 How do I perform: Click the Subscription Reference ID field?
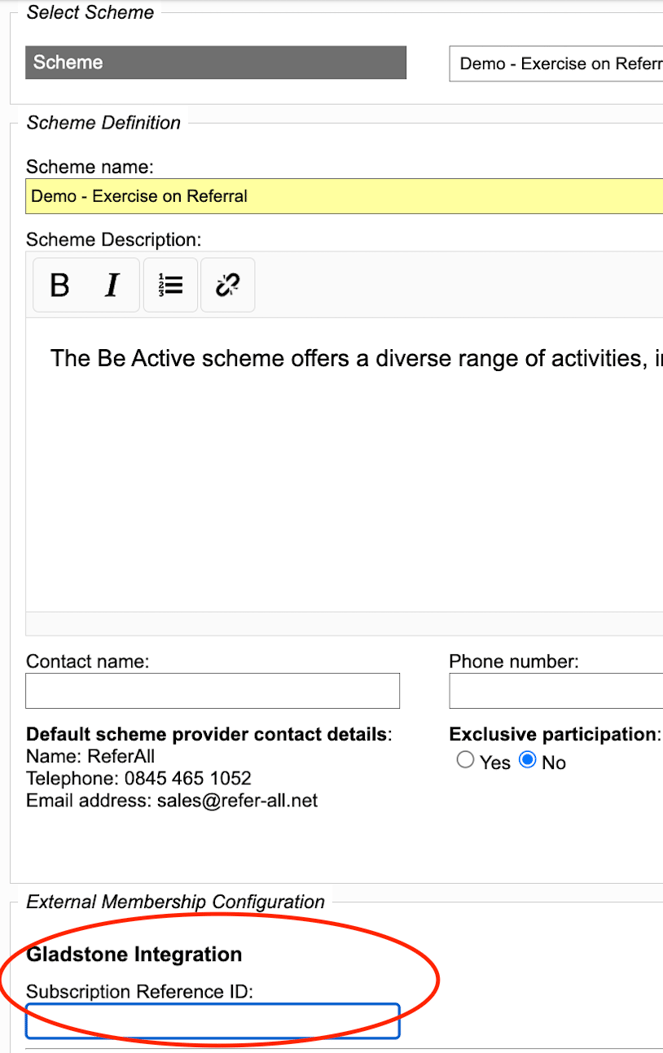click(212, 1021)
